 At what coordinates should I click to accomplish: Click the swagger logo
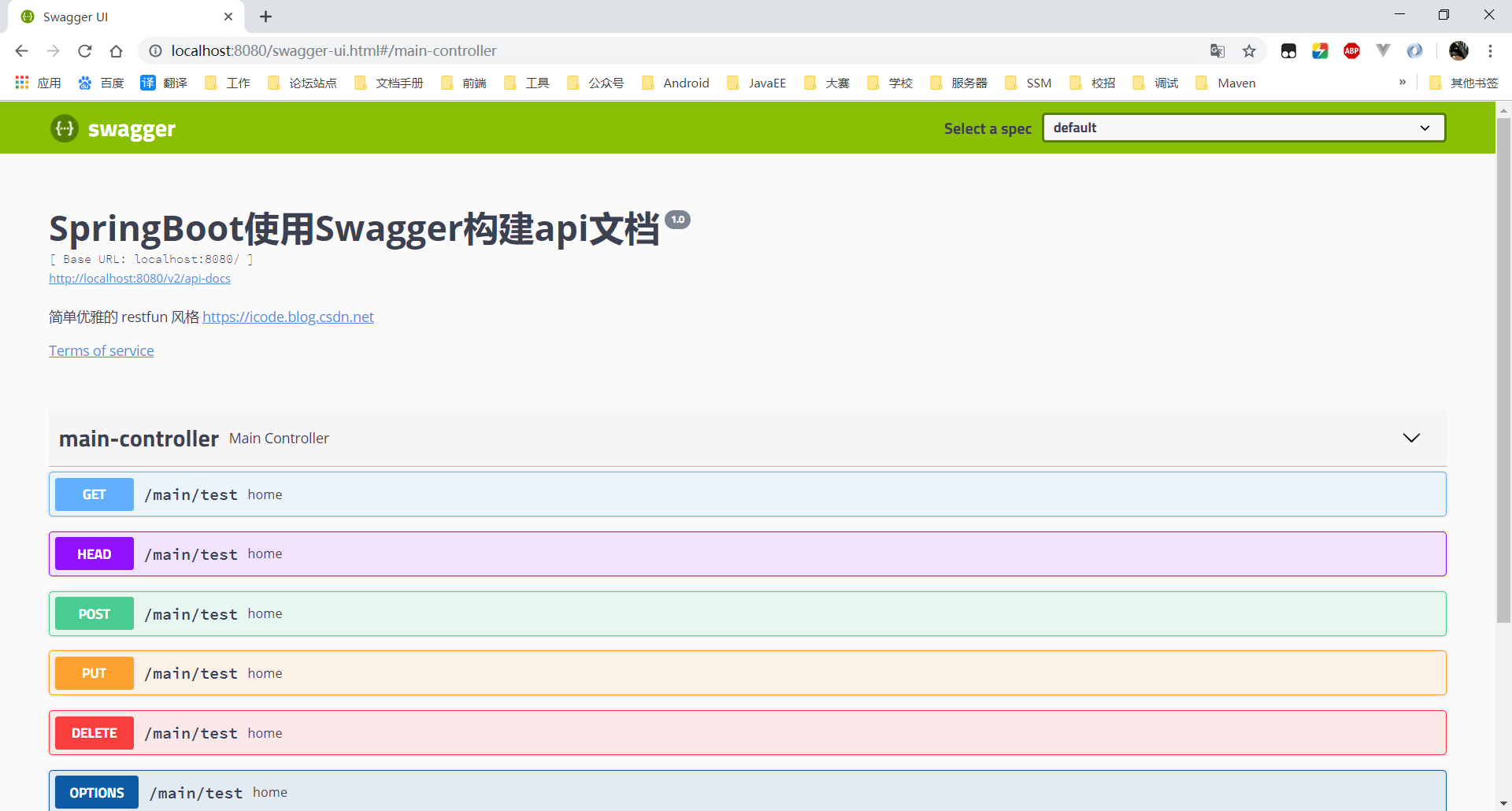click(x=113, y=128)
